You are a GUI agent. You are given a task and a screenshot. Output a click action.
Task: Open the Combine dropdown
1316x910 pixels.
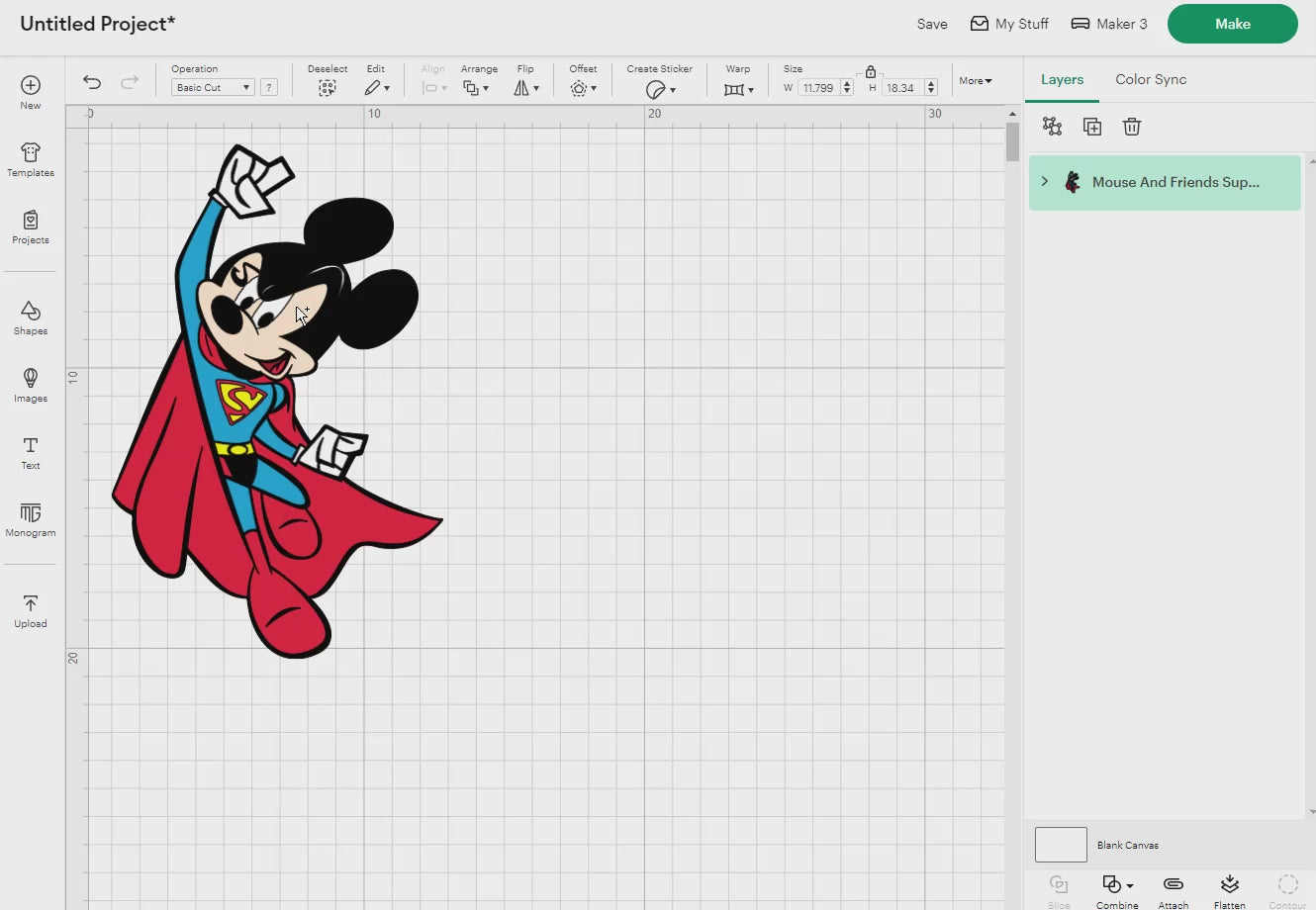[1116, 890]
